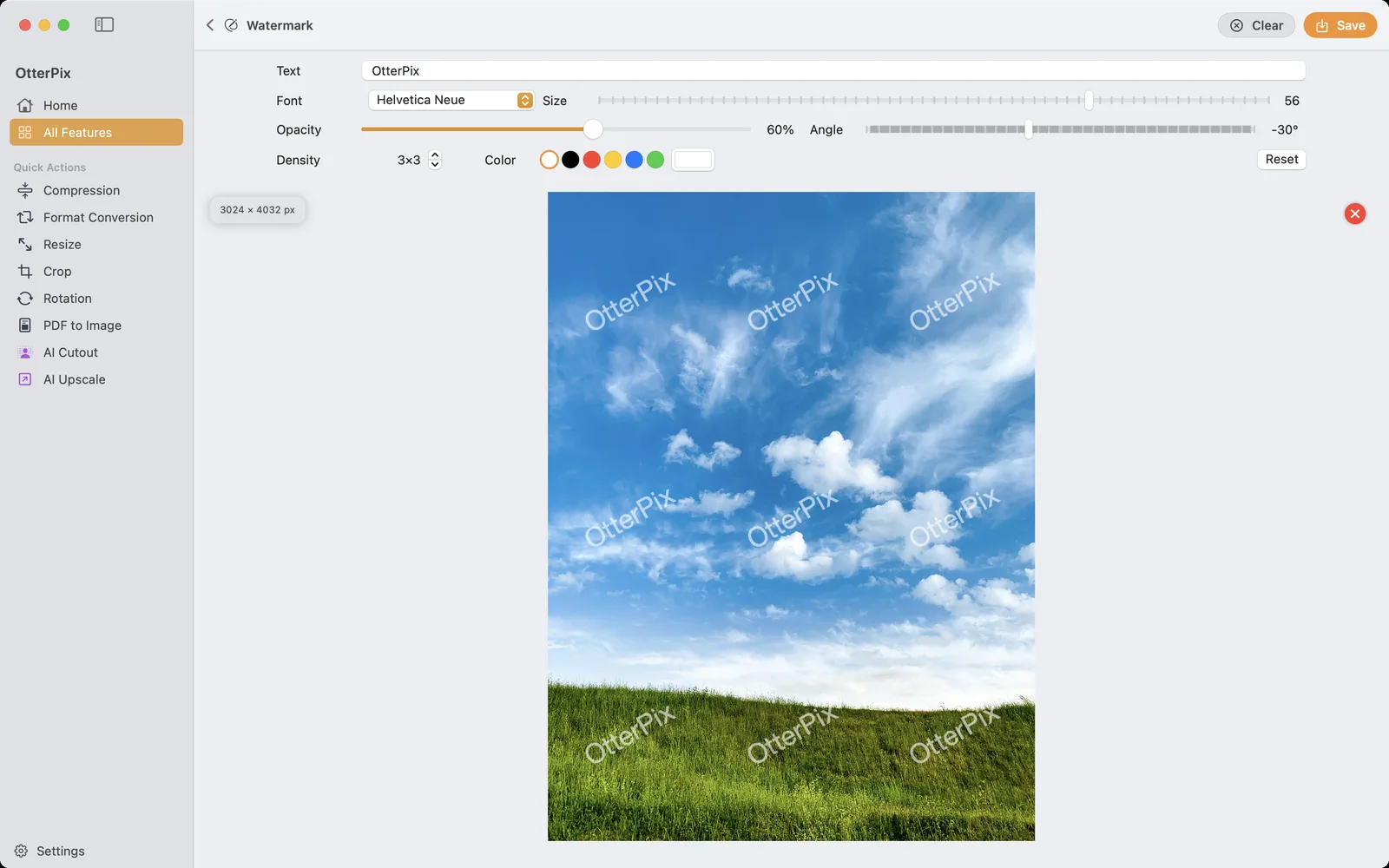Screen dimensions: 1389x868
Task: Click the All Features grid icon
Action: click(x=25, y=132)
